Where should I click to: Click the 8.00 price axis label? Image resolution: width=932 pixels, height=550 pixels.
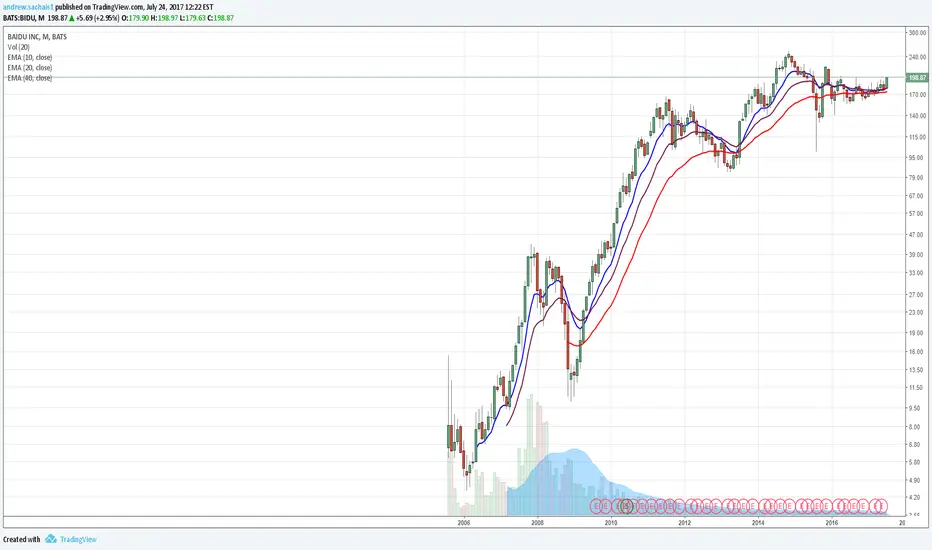pyautogui.click(x=916, y=427)
